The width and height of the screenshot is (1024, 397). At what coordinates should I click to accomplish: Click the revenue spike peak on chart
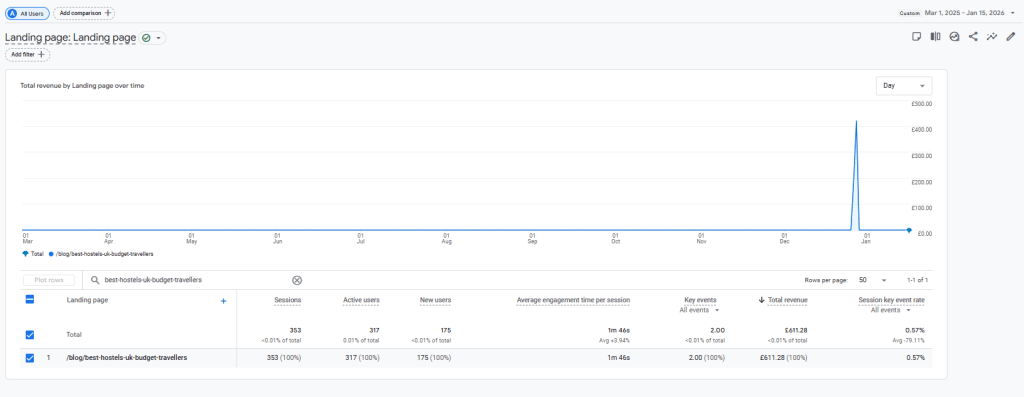856,121
